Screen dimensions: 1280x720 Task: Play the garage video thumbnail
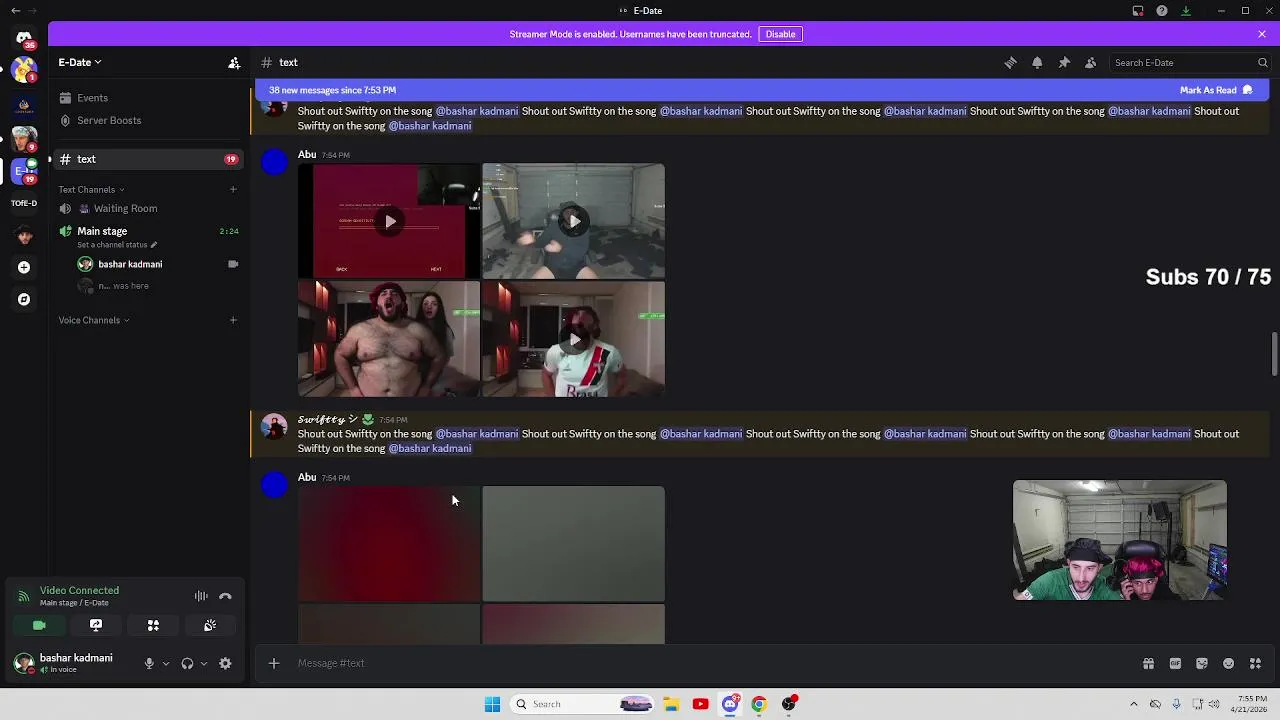pyautogui.click(x=573, y=221)
